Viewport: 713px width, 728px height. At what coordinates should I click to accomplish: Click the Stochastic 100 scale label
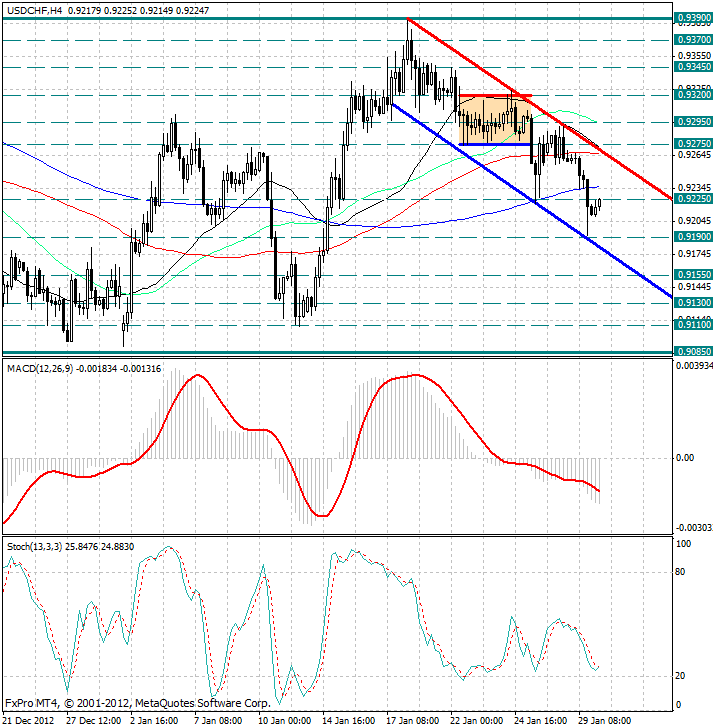pyautogui.click(x=683, y=544)
